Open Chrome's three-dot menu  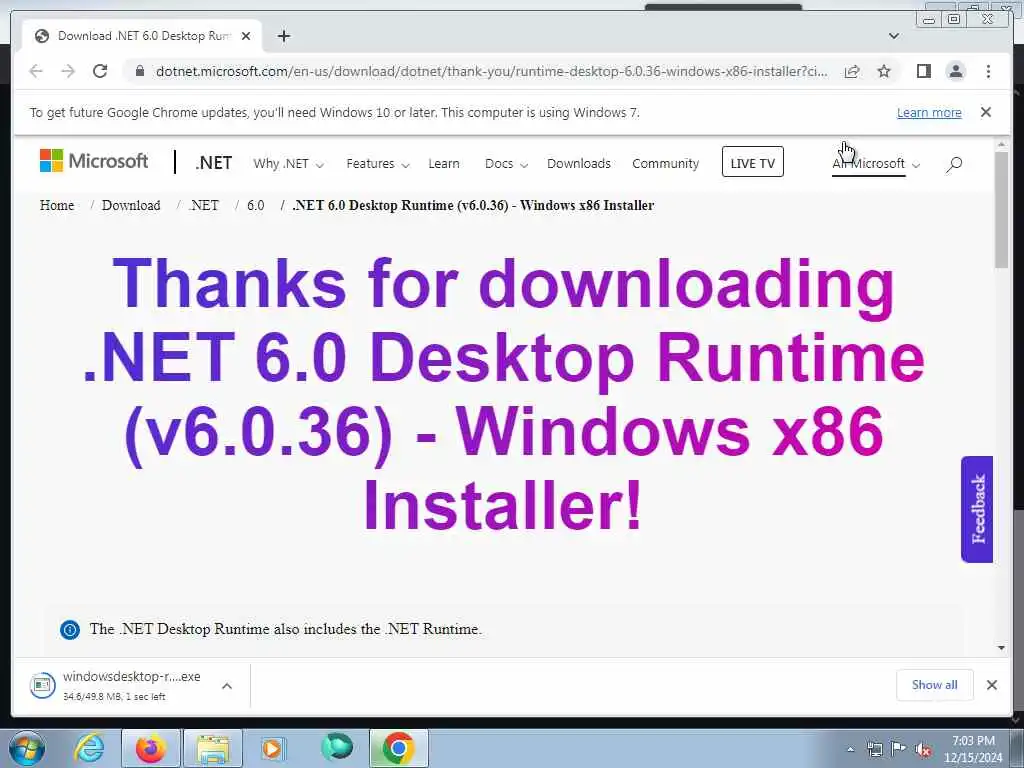988,71
